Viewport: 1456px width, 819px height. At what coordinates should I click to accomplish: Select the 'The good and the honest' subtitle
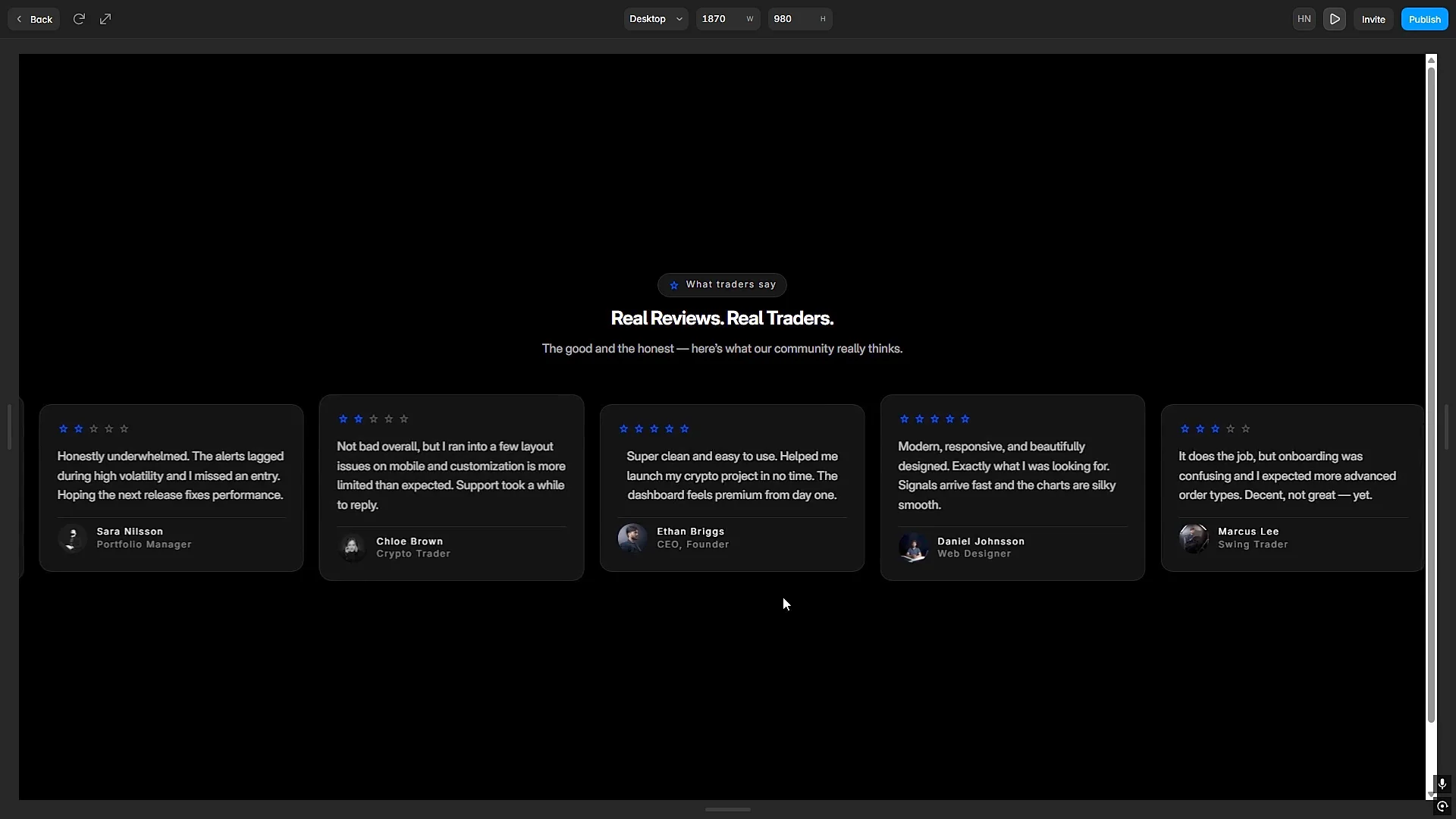(722, 349)
